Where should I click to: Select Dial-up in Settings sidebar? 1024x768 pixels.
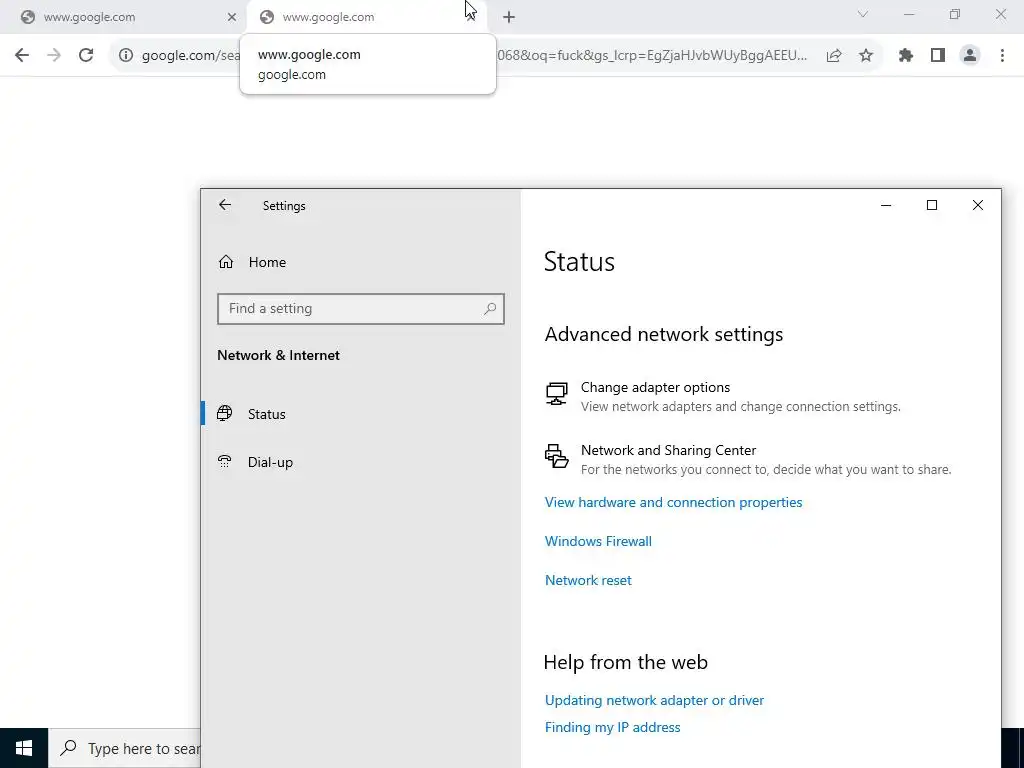click(270, 462)
